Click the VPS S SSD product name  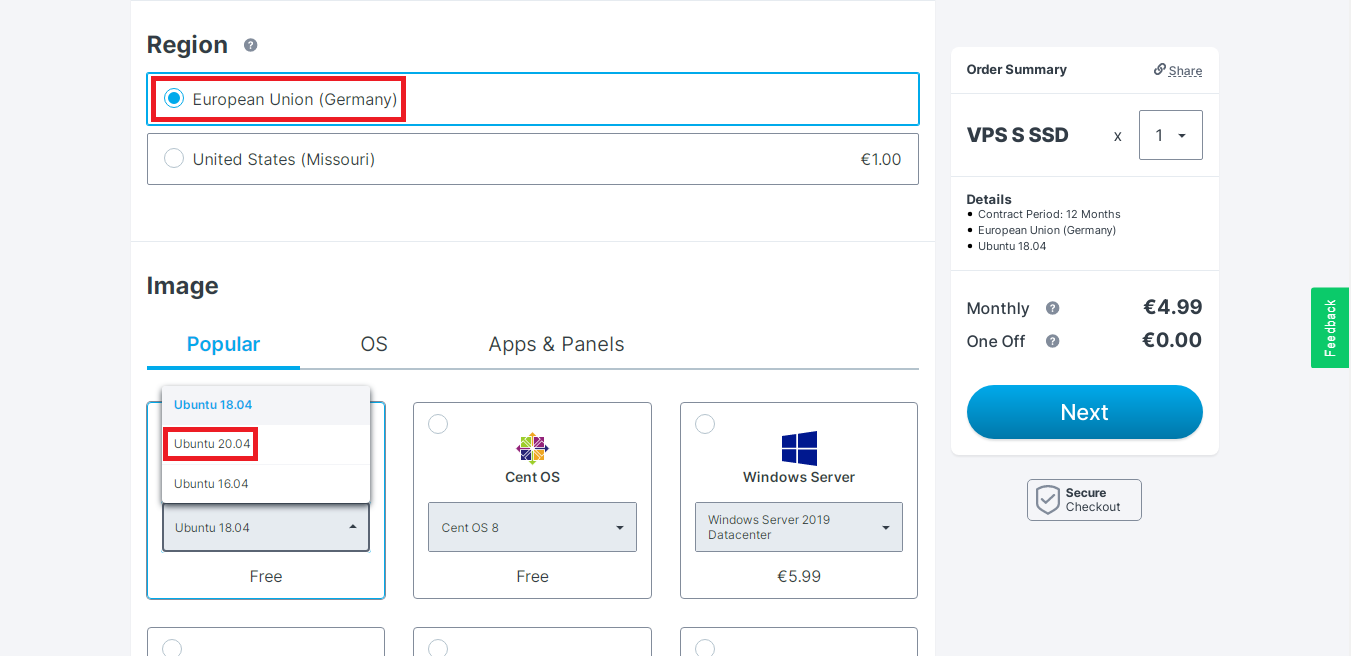click(1017, 135)
